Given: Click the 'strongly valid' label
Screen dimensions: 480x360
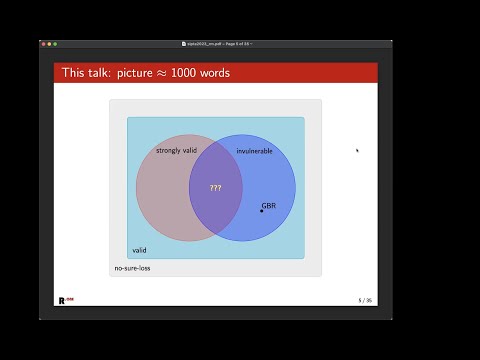Looking at the screenshot, I should point(176,150).
